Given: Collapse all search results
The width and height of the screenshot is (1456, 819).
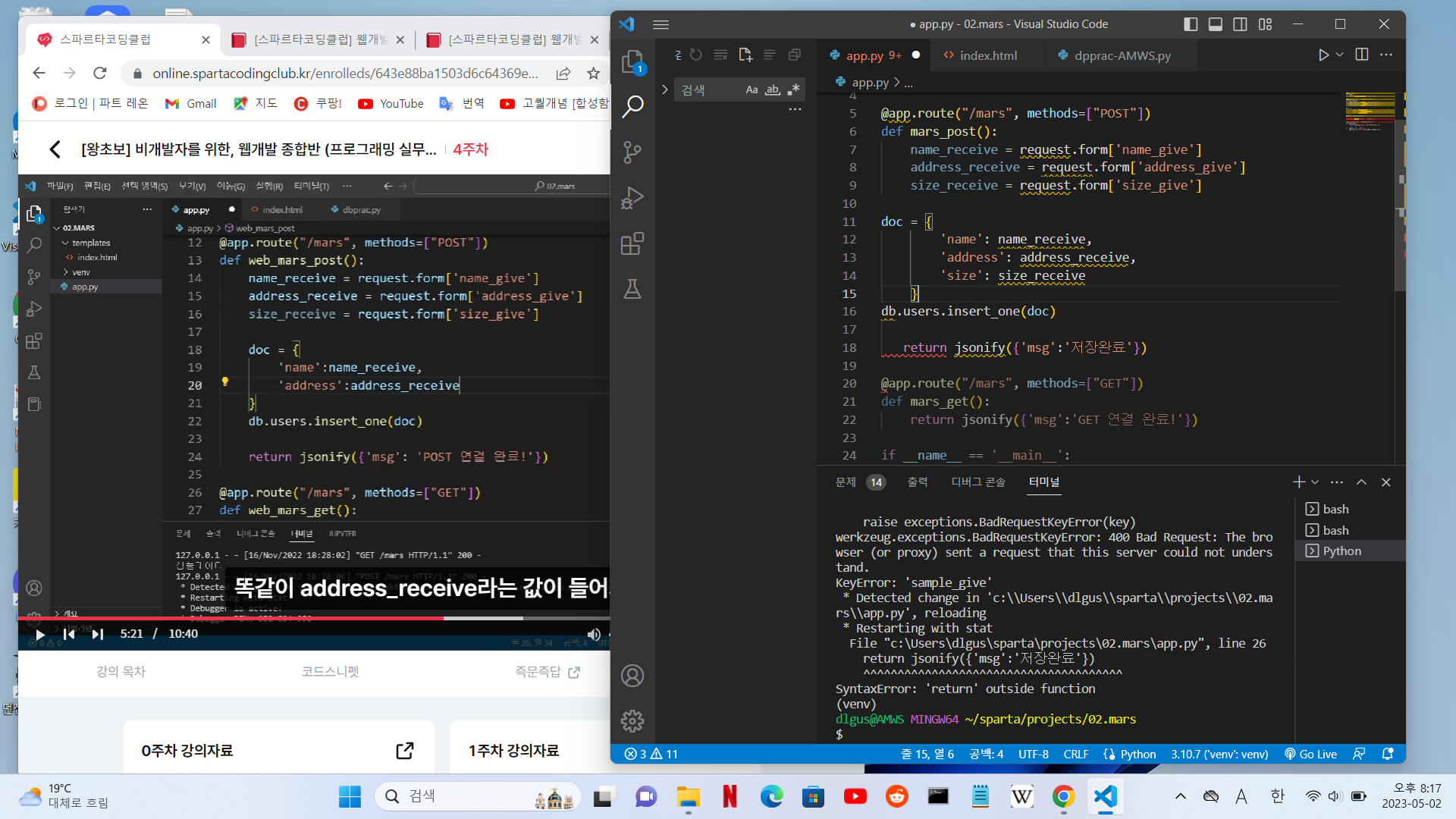Looking at the screenshot, I should tap(794, 55).
